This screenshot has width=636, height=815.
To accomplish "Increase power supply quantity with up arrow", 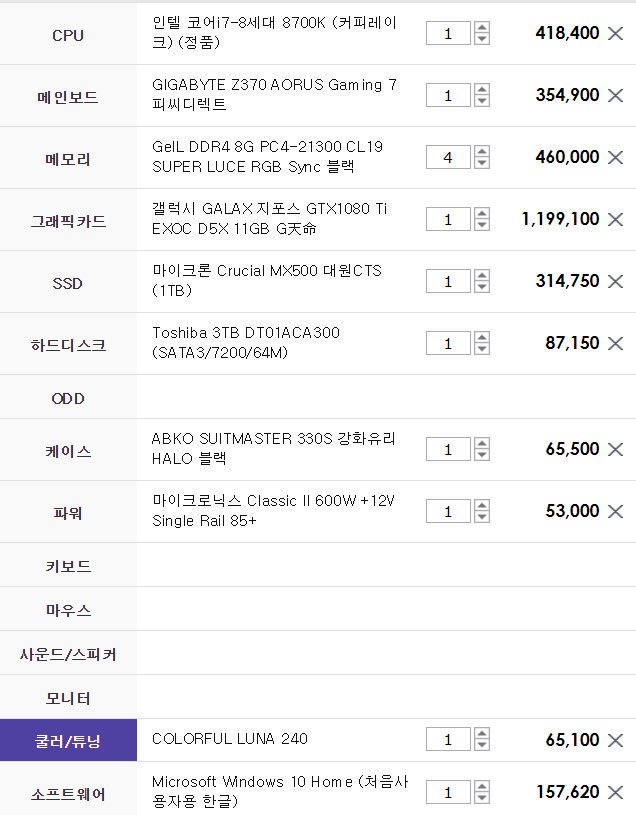I will point(482,505).
